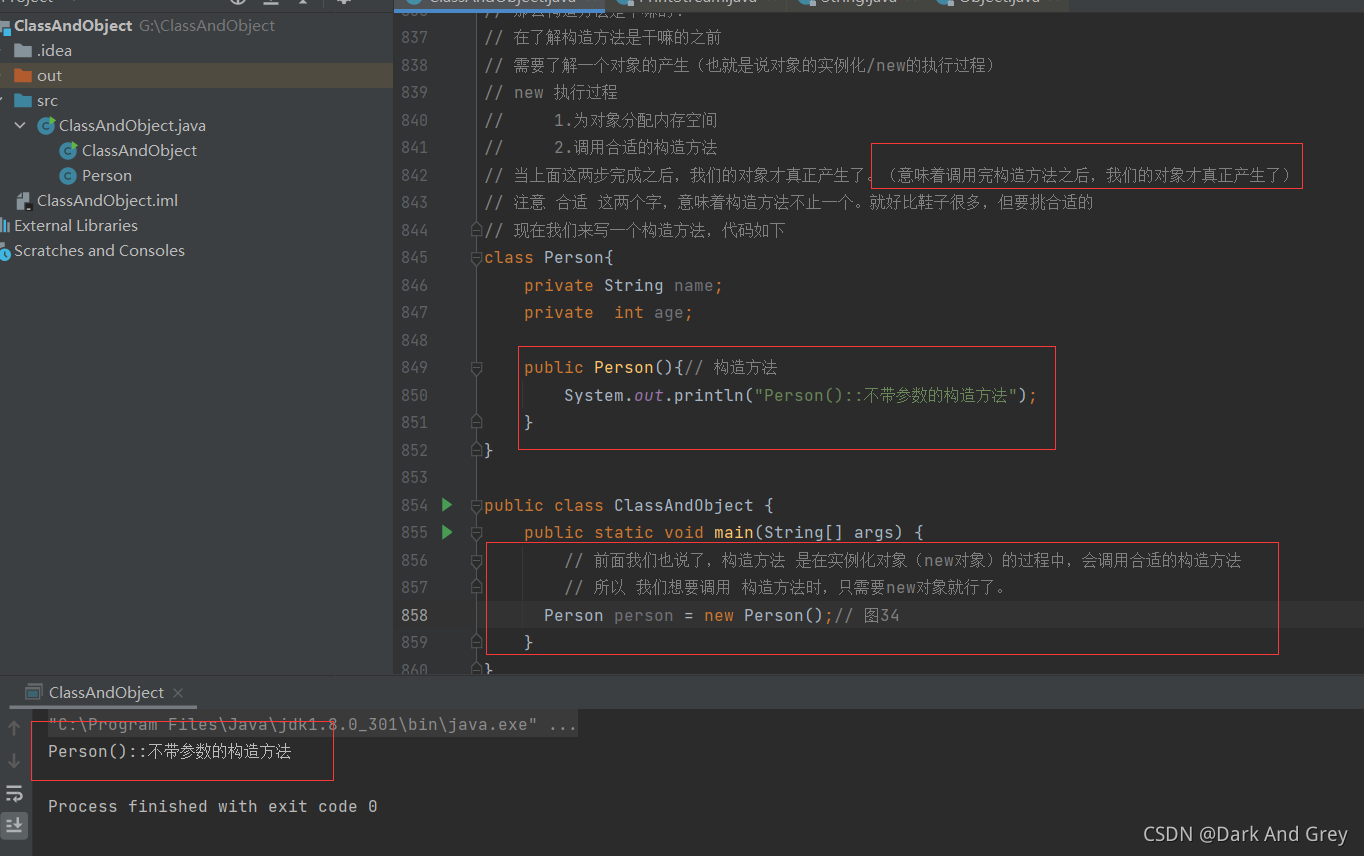Fold class Person at line 845
The image size is (1364, 856).
pos(477,258)
